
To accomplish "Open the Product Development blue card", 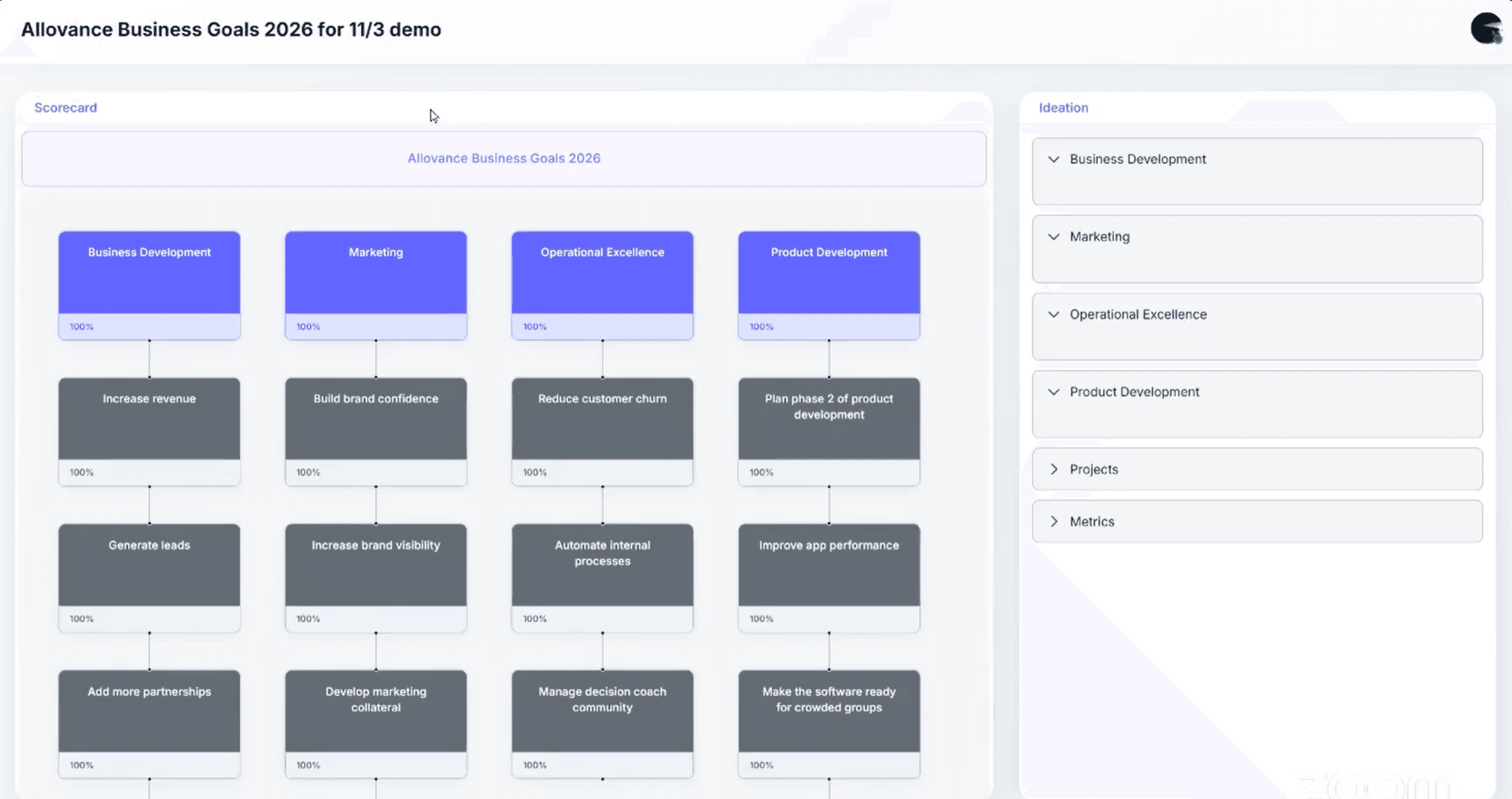I will click(x=829, y=272).
